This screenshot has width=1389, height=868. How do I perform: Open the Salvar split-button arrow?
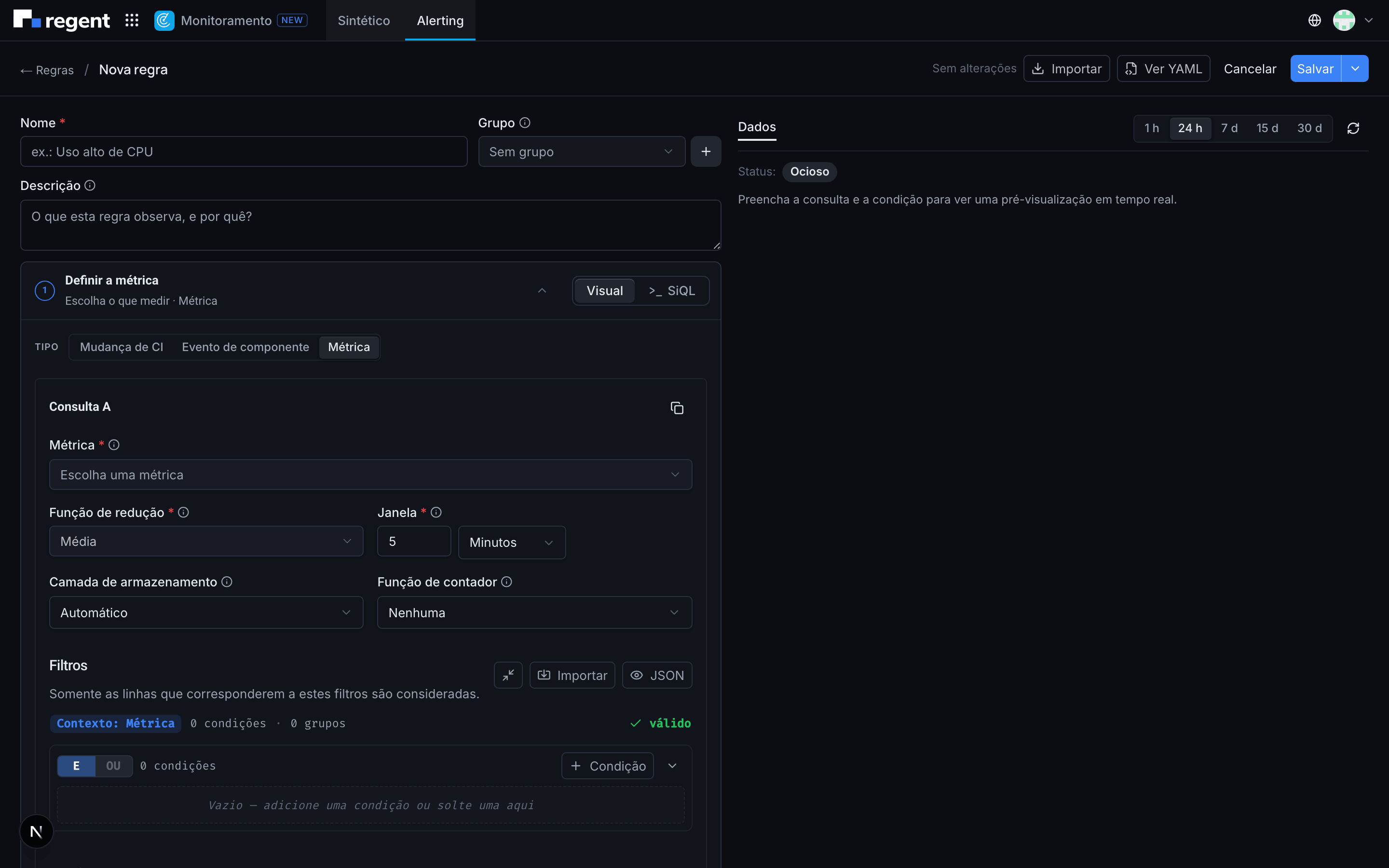(x=1355, y=69)
